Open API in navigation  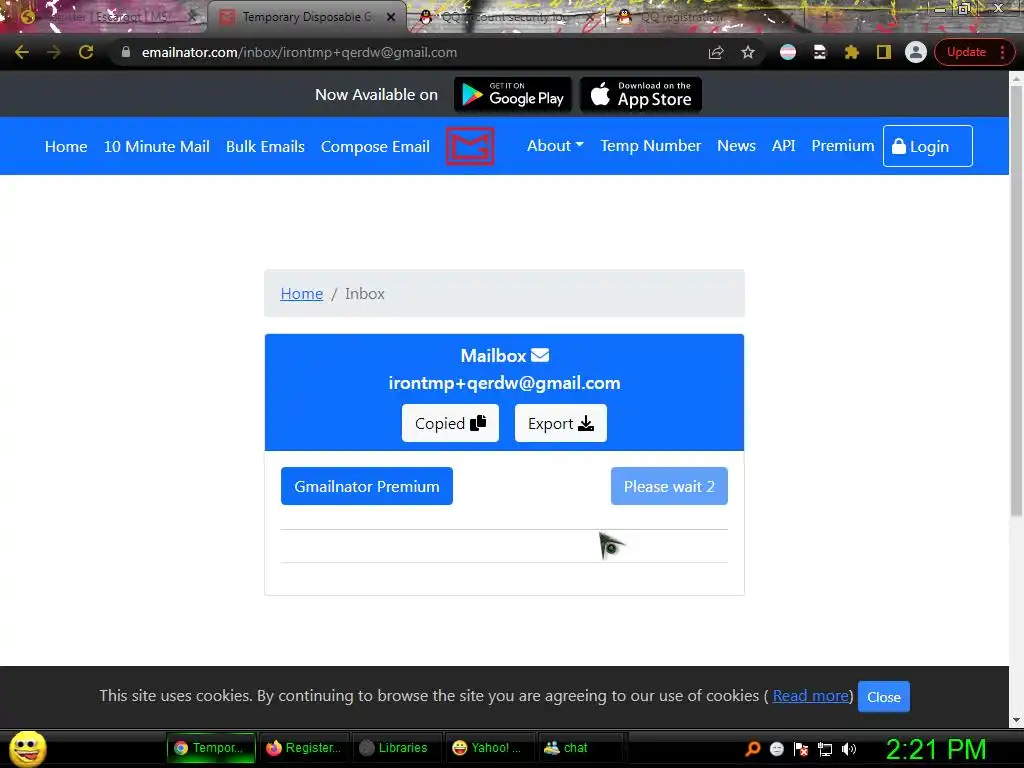pyautogui.click(x=784, y=146)
